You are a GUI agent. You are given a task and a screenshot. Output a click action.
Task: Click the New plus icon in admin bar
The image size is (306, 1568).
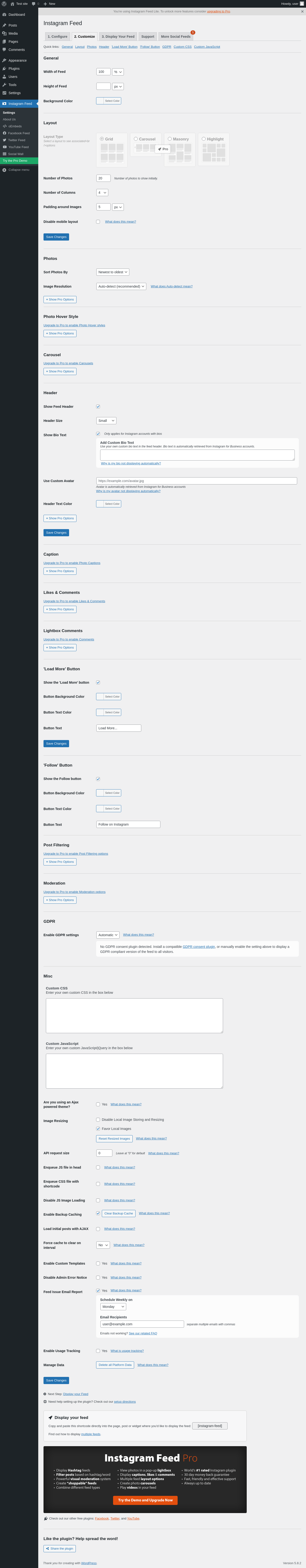45,4
